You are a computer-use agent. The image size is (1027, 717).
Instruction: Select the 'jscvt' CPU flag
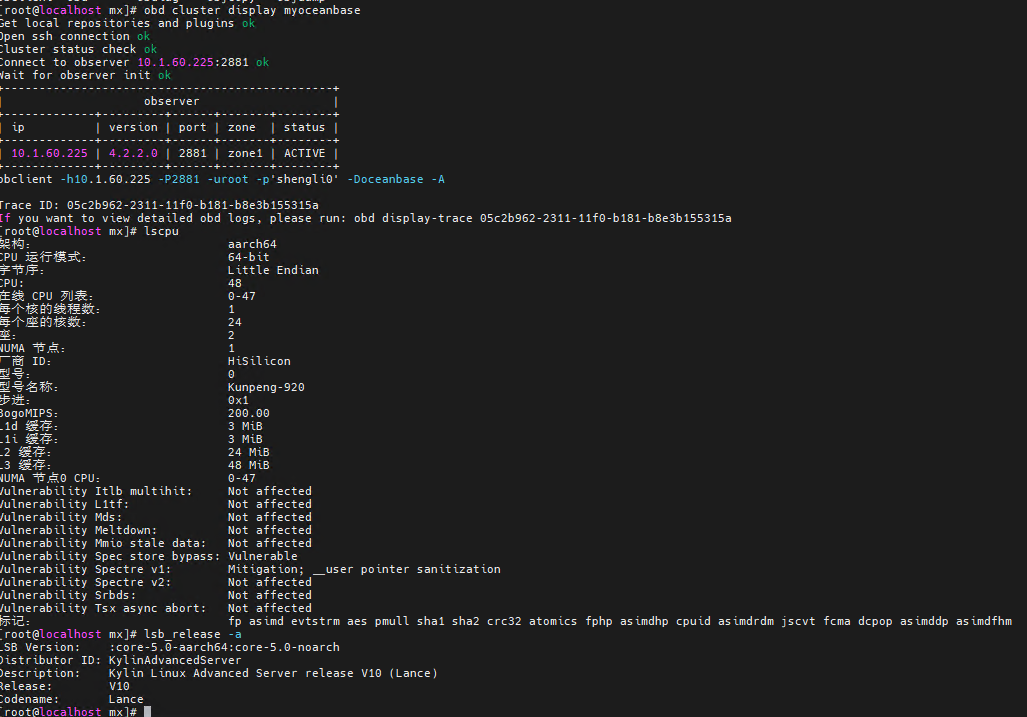(x=798, y=621)
